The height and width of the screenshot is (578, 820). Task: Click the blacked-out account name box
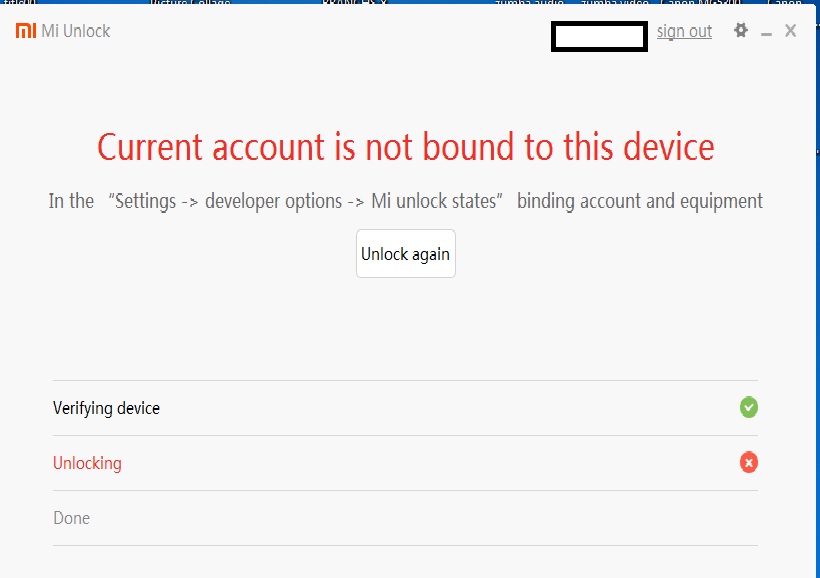point(598,36)
